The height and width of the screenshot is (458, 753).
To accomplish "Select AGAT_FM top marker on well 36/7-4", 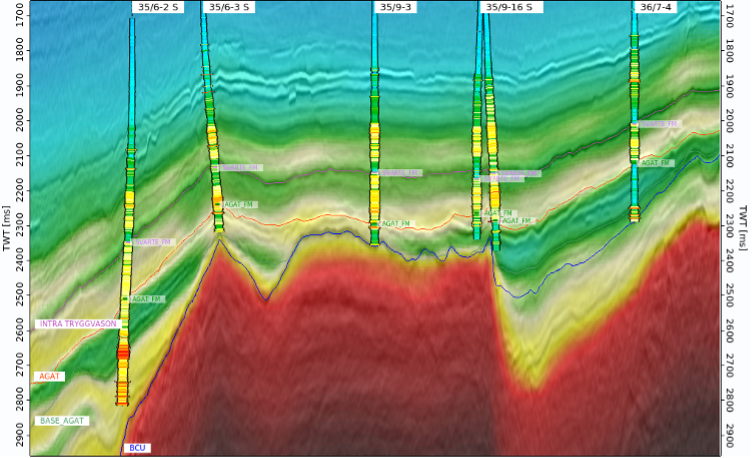I will point(656,163).
